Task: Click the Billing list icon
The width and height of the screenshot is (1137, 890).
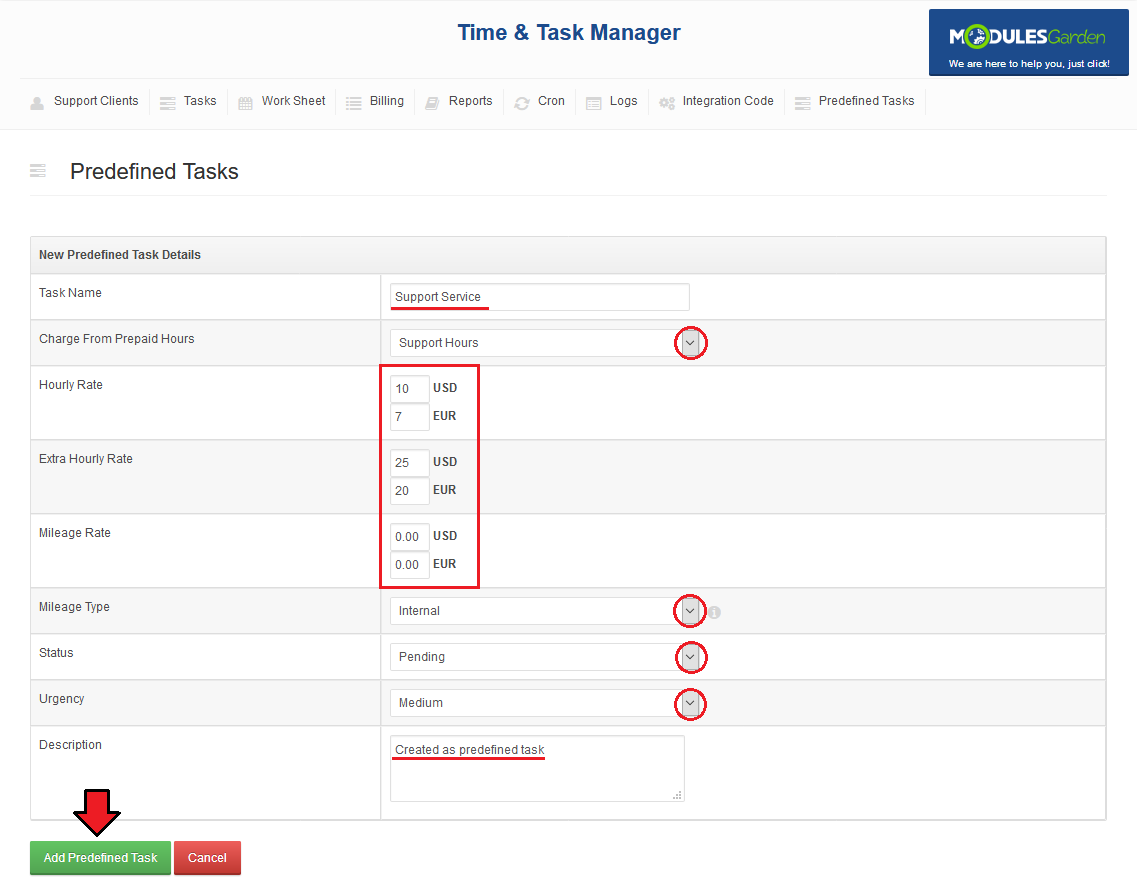Action: [354, 103]
